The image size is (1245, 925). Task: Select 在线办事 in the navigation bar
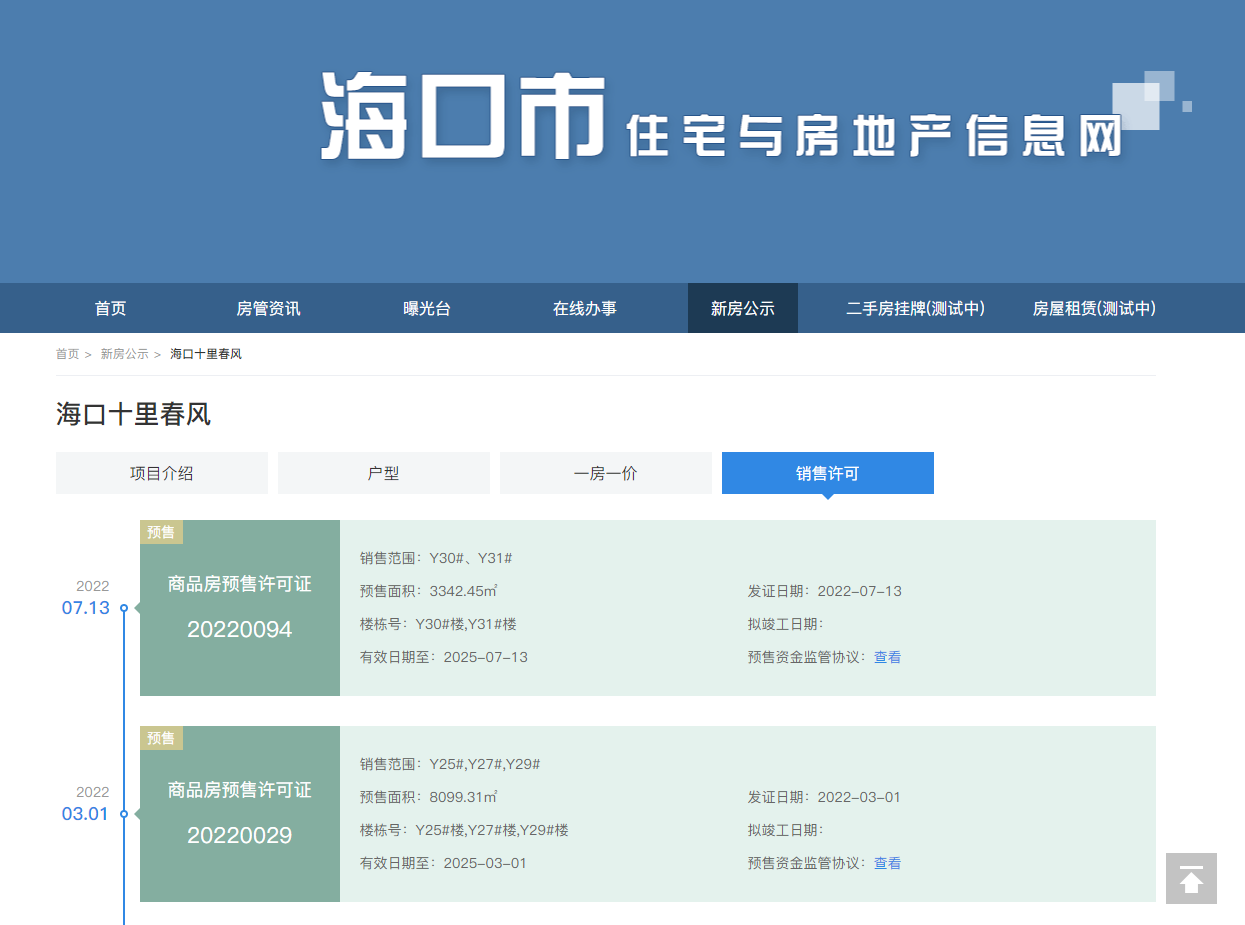[585, 309]
